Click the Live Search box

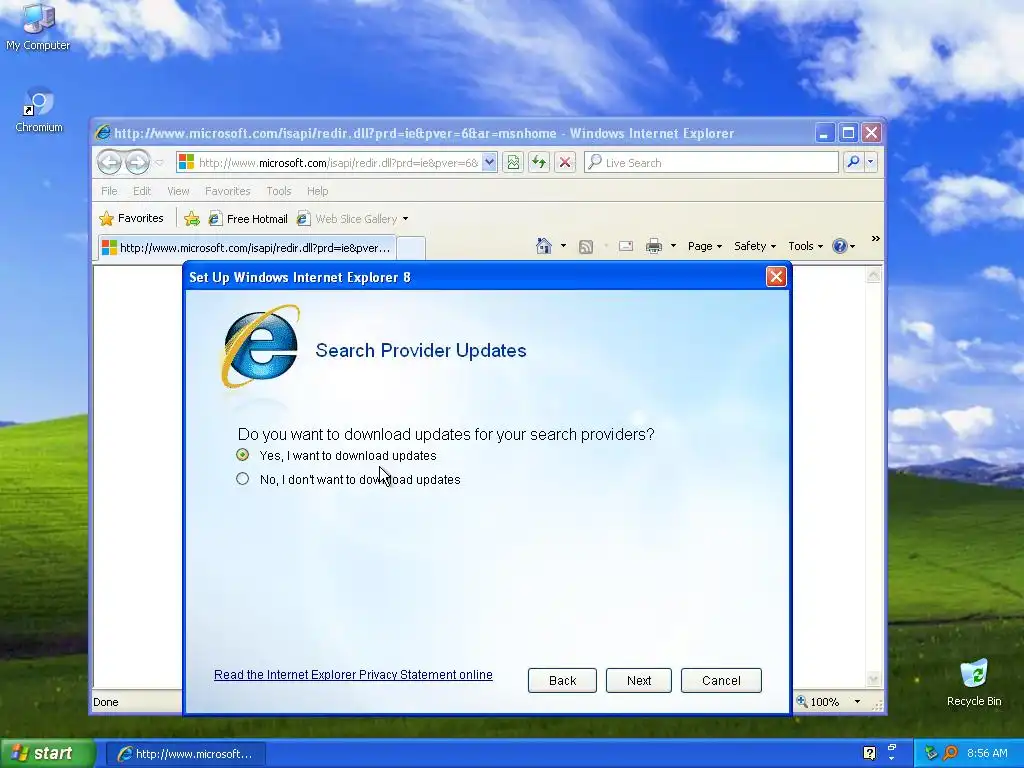point(711,163)
